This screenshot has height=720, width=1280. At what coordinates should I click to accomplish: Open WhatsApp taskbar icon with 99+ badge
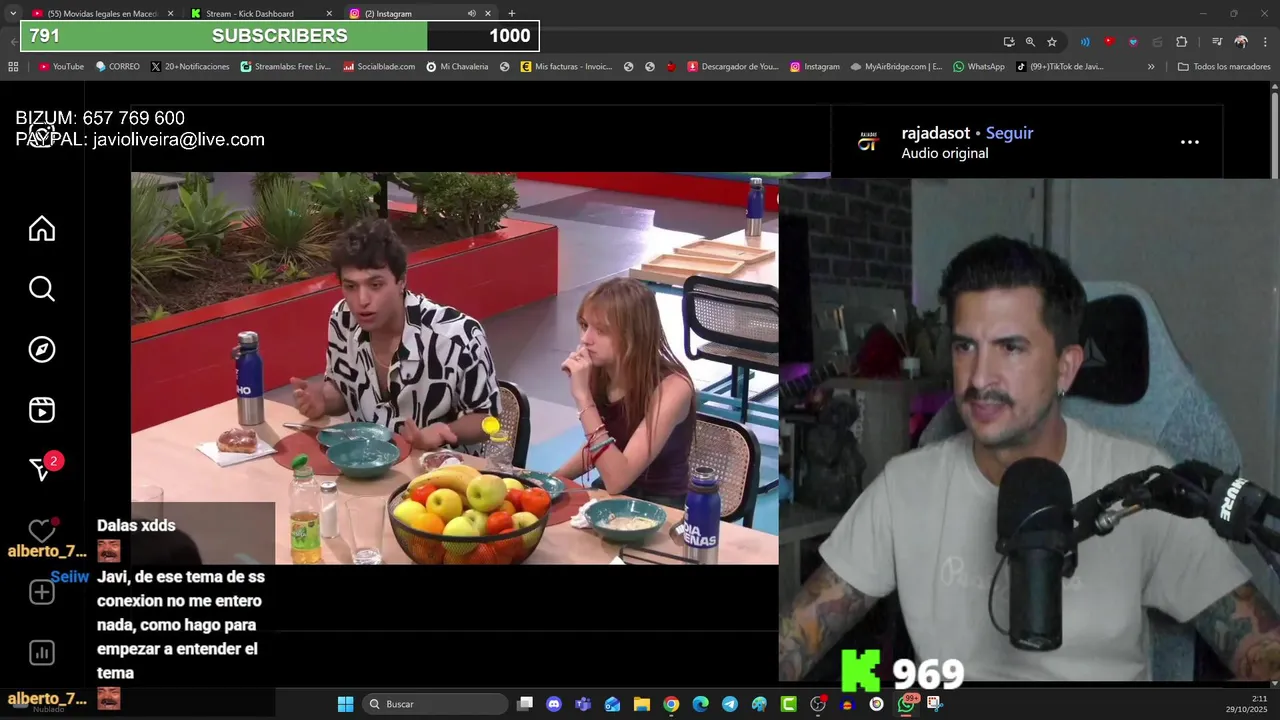[906, 704]
